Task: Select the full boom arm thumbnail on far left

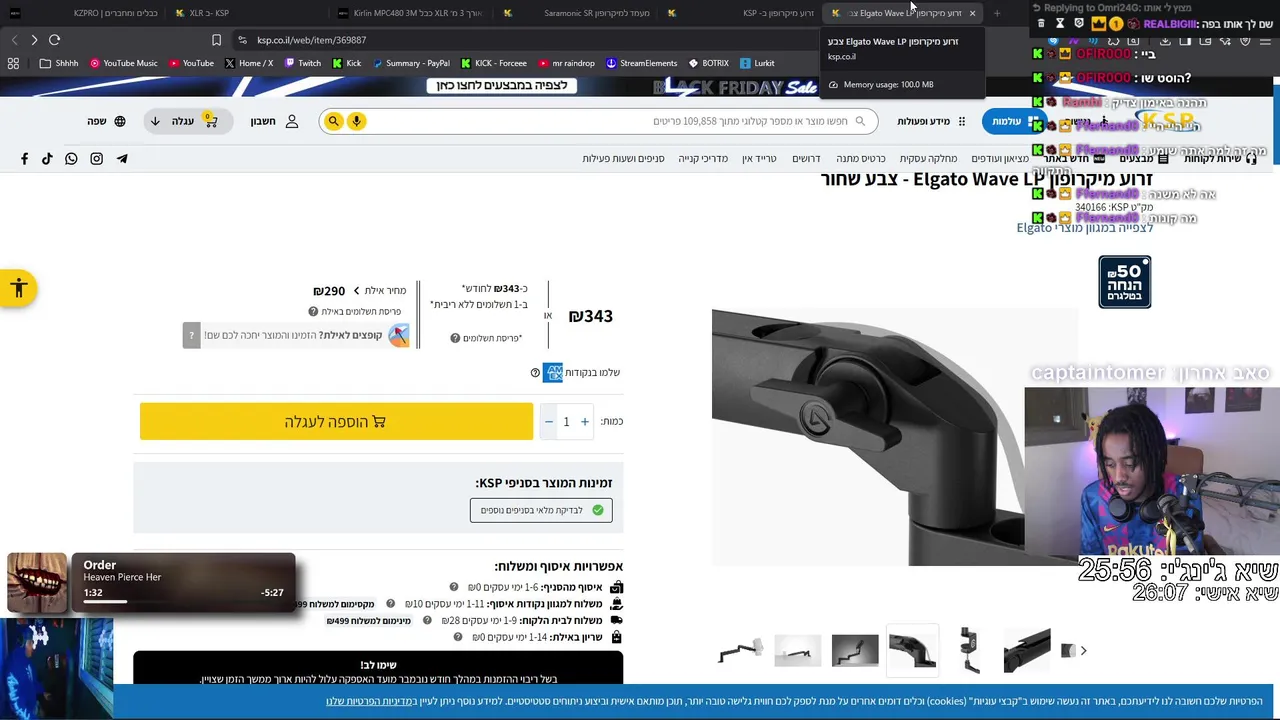Action: pyautogui.click(x=741, y=650)
